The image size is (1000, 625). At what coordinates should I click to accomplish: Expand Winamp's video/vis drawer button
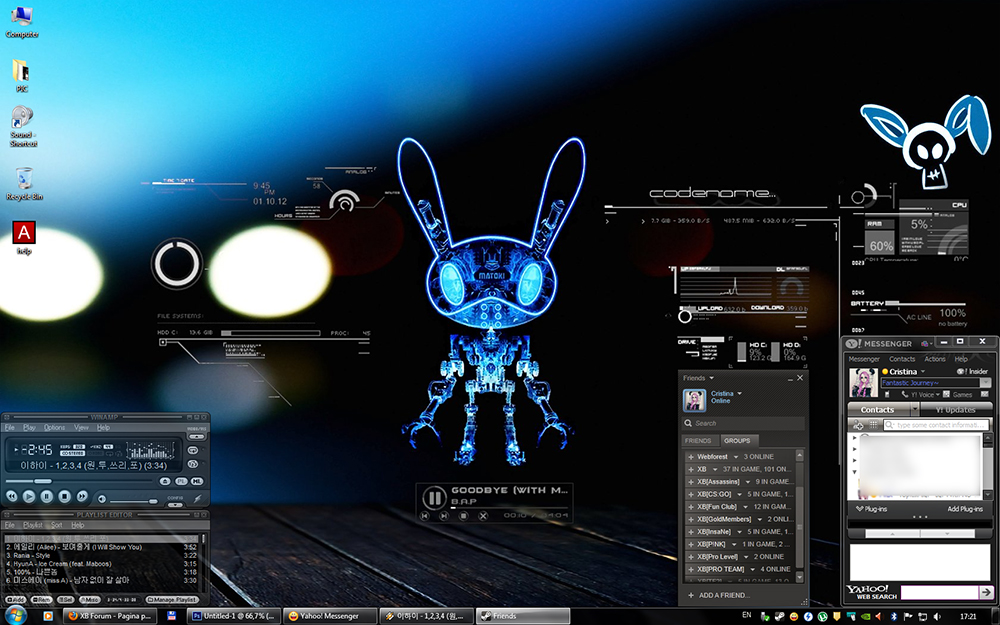(x=196, y=436)
